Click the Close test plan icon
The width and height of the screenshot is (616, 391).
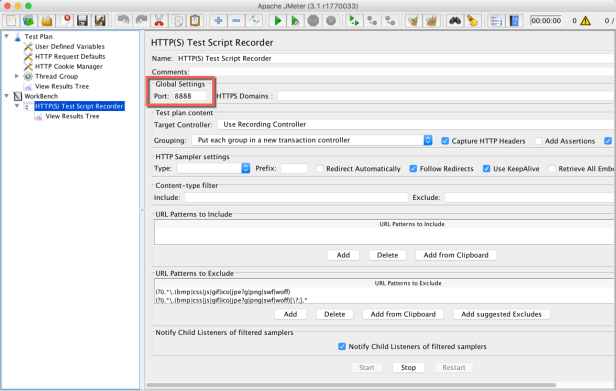coord(65,20)
